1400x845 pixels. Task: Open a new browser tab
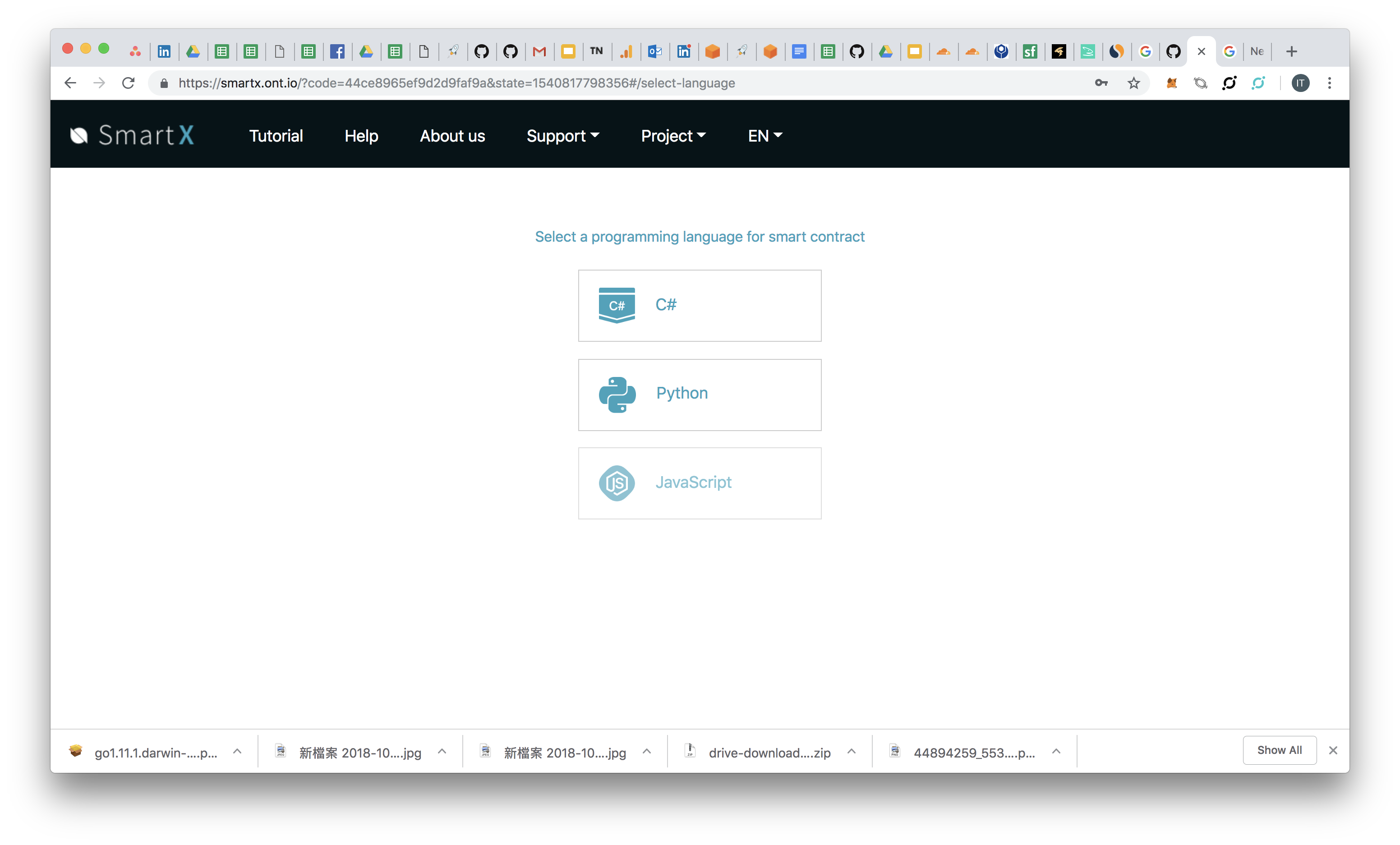[x=1291, y=52]
